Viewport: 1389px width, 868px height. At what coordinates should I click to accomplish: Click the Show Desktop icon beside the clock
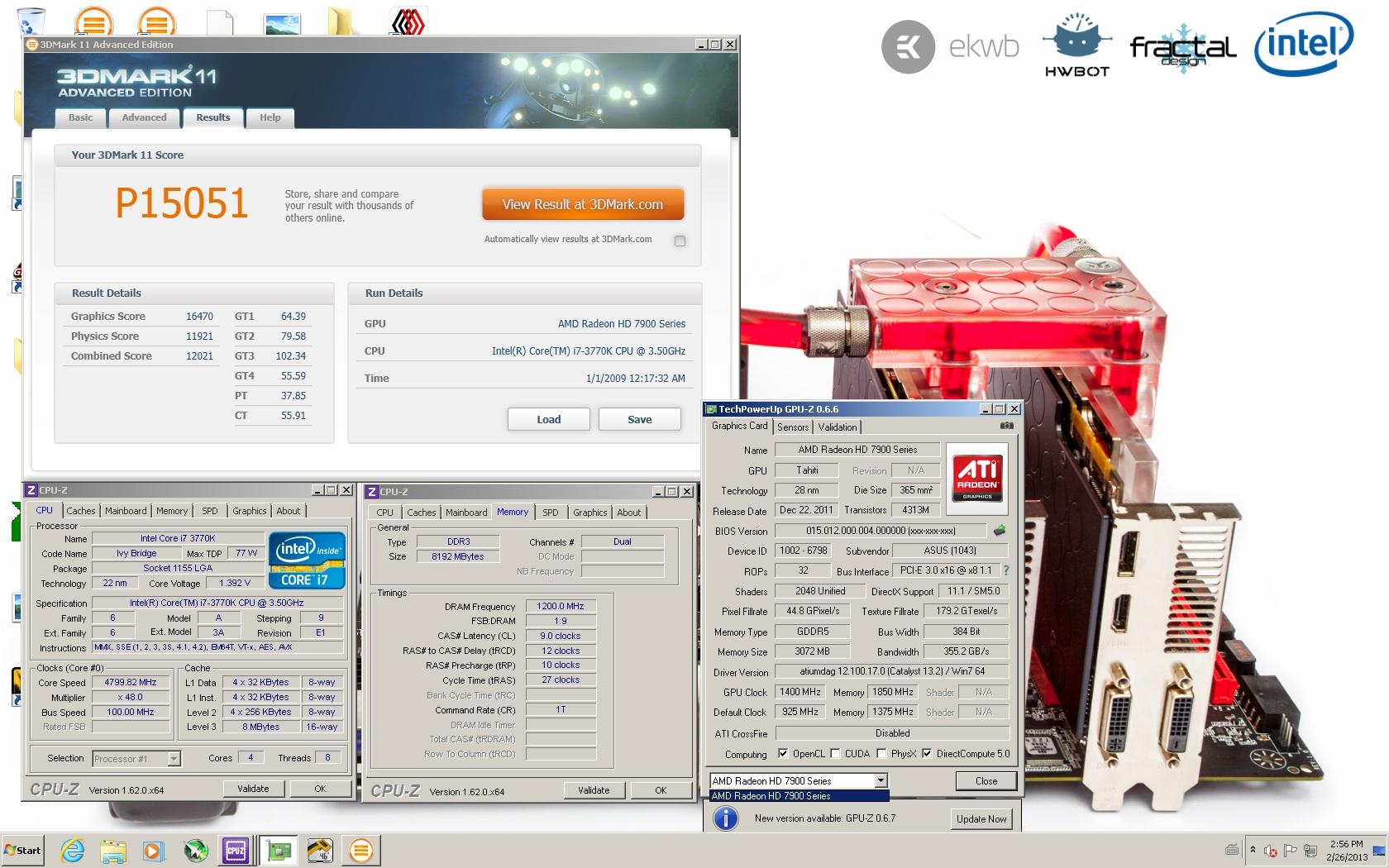1381,850
